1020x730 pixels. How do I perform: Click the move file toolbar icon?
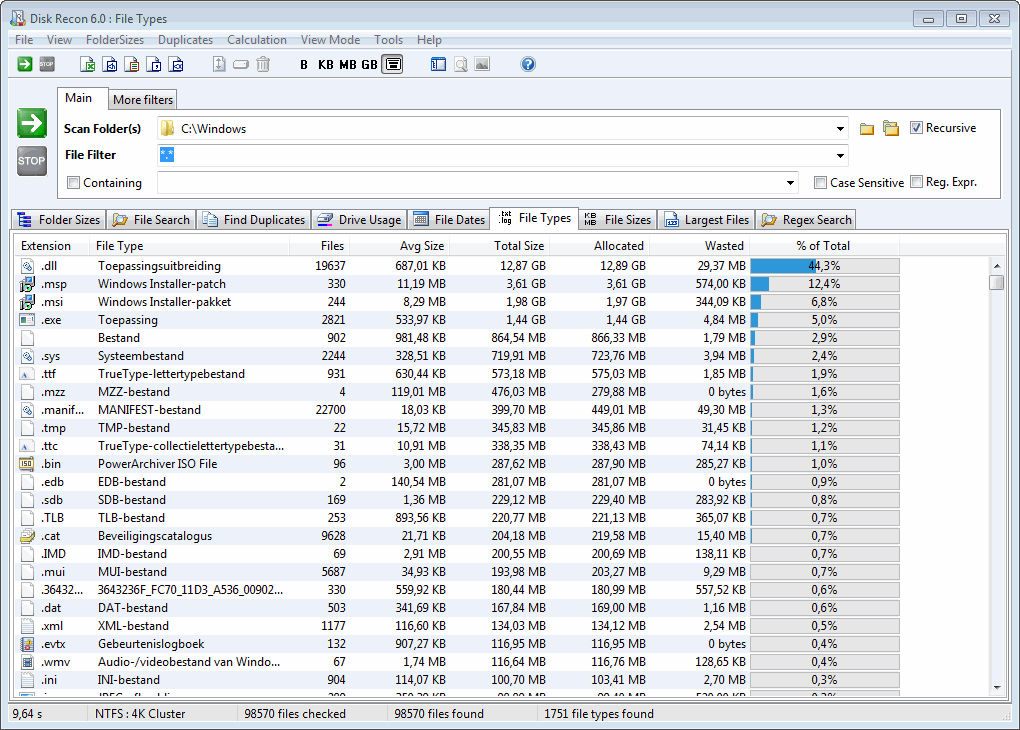tap(219, 64)
